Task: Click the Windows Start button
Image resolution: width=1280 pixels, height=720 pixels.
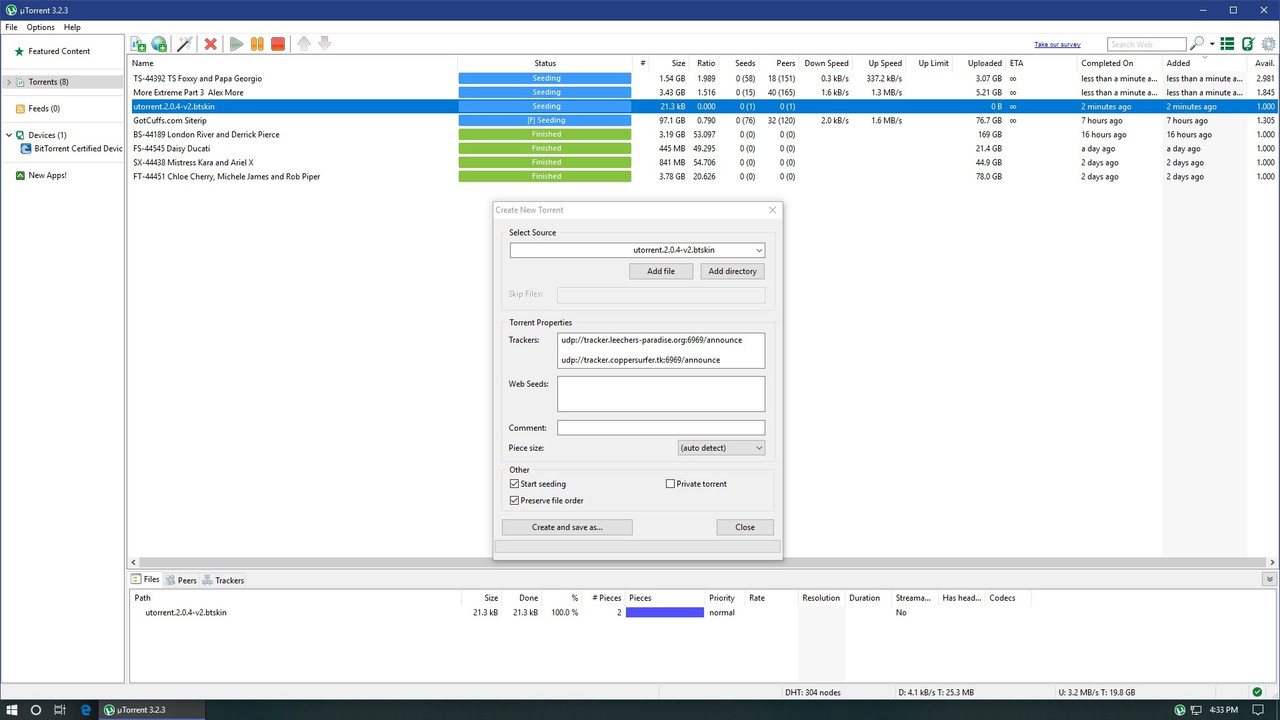Action: pos(13,710)
